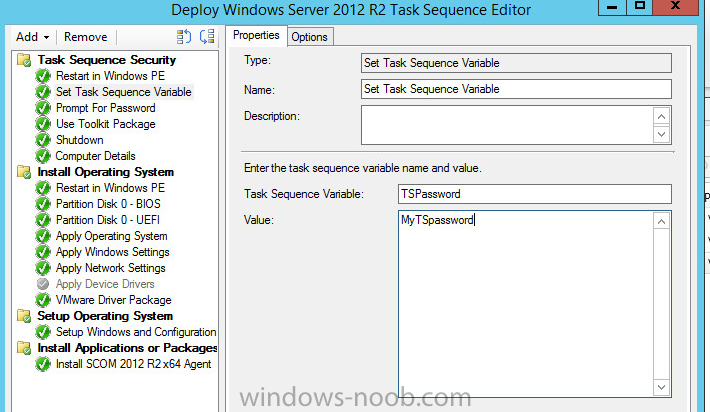Click the green check beside VMware Driver Package
This screenshot has width=710, height=412.
(43, 300)
